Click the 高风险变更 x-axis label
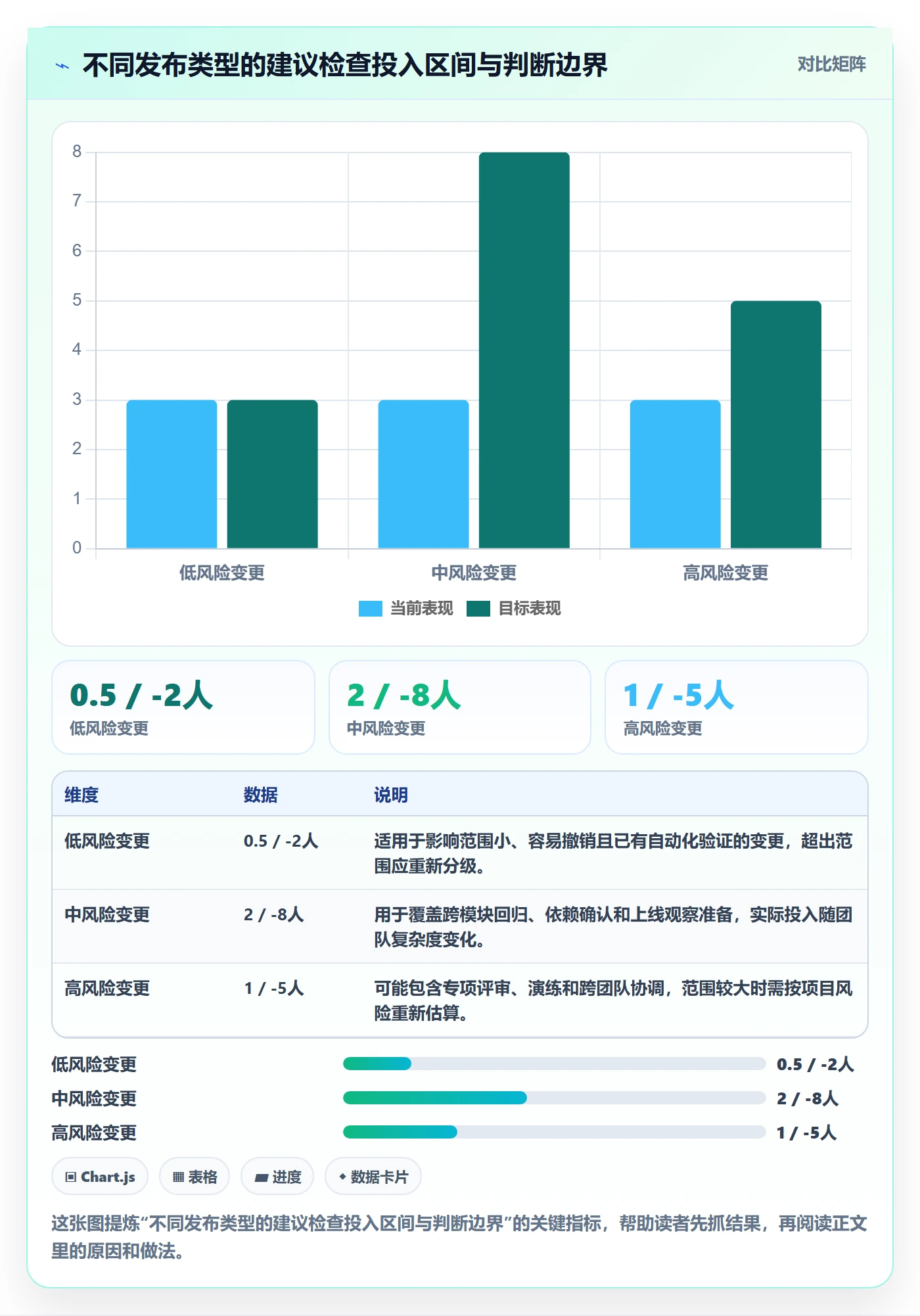 725,573
